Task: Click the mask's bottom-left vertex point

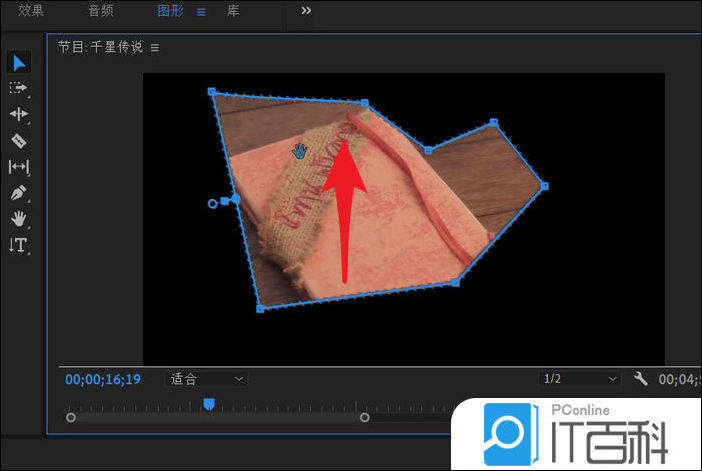Action: click(261, 308)
